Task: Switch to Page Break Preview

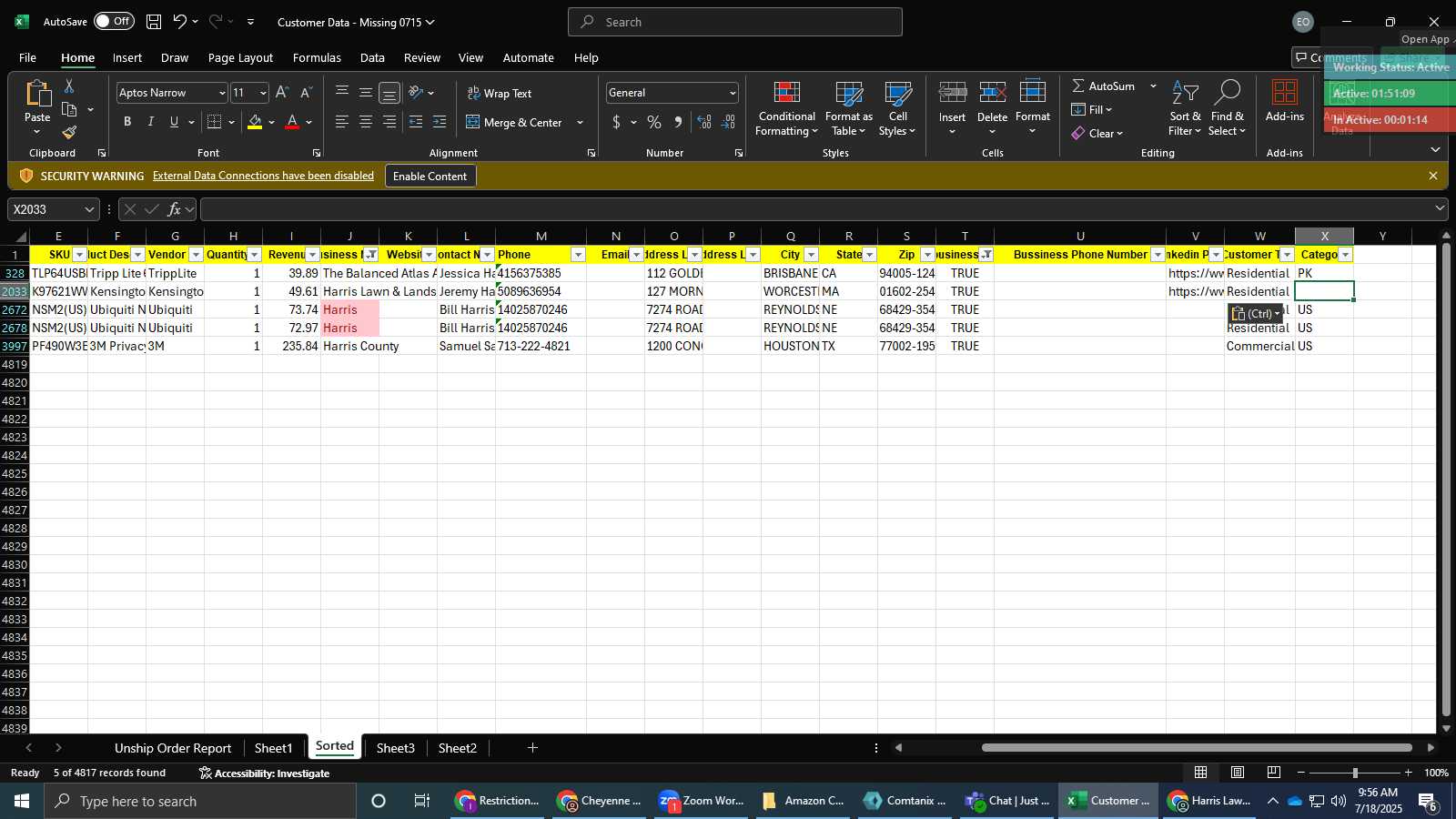Action: 1274,773
